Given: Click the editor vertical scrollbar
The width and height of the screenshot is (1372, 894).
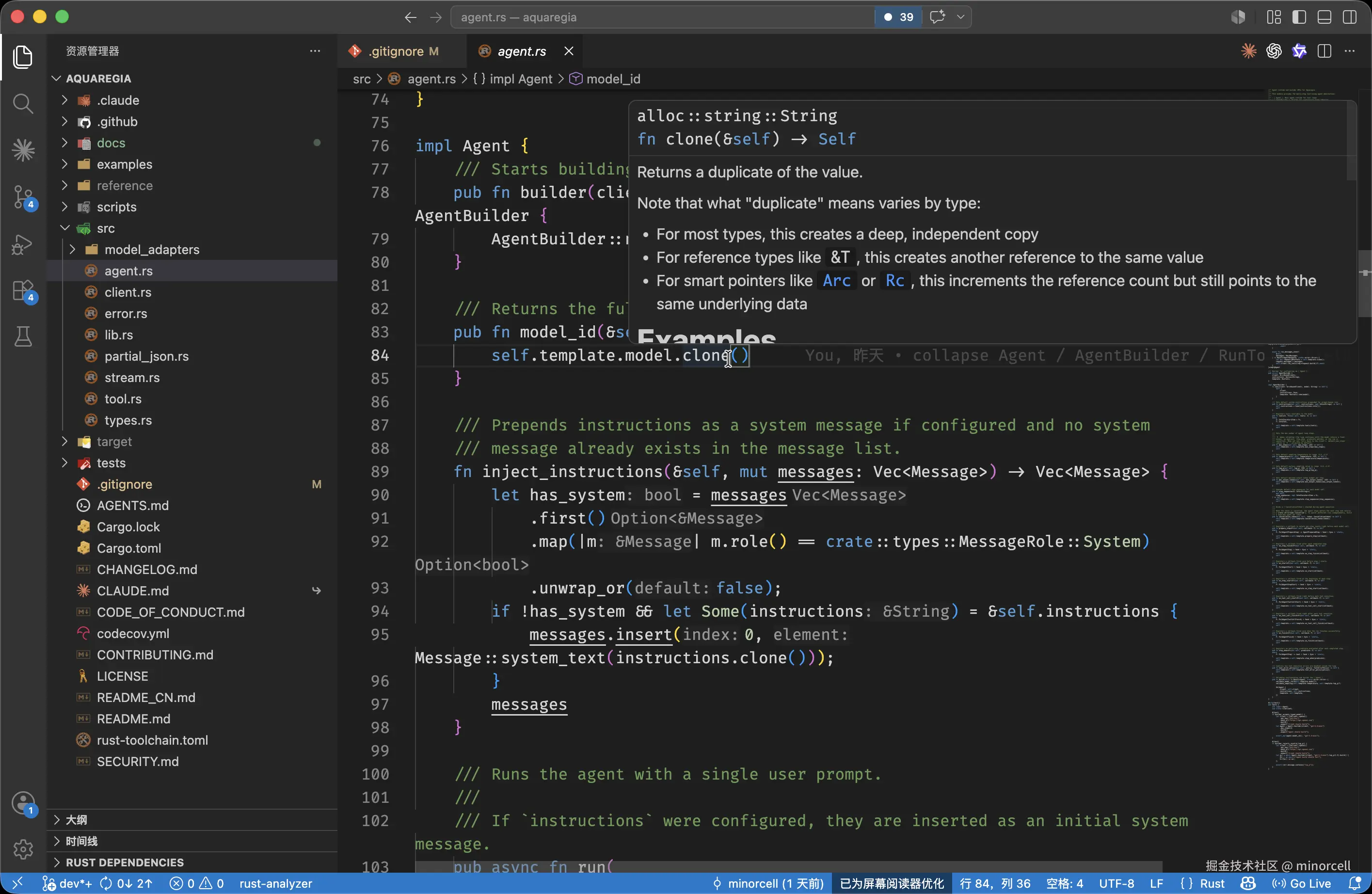Looking at the screenshot, I should pyautogui.click(x=1365, y=284).
